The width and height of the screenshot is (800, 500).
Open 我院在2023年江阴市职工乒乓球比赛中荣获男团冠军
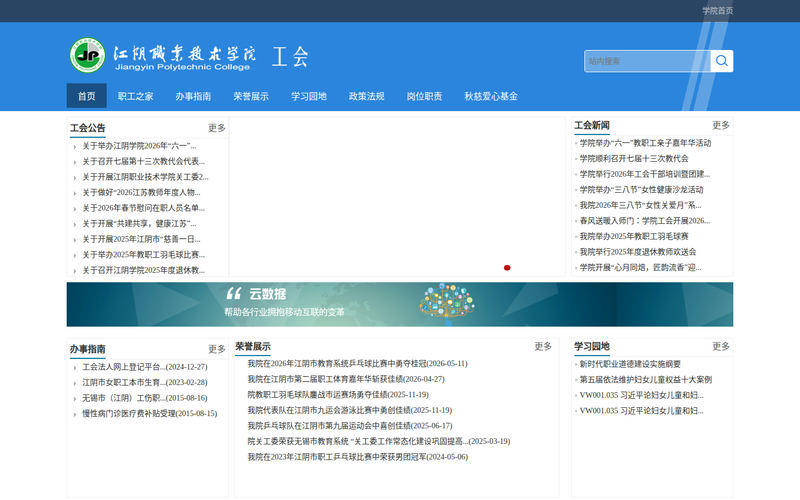click(x=358, y=457)
